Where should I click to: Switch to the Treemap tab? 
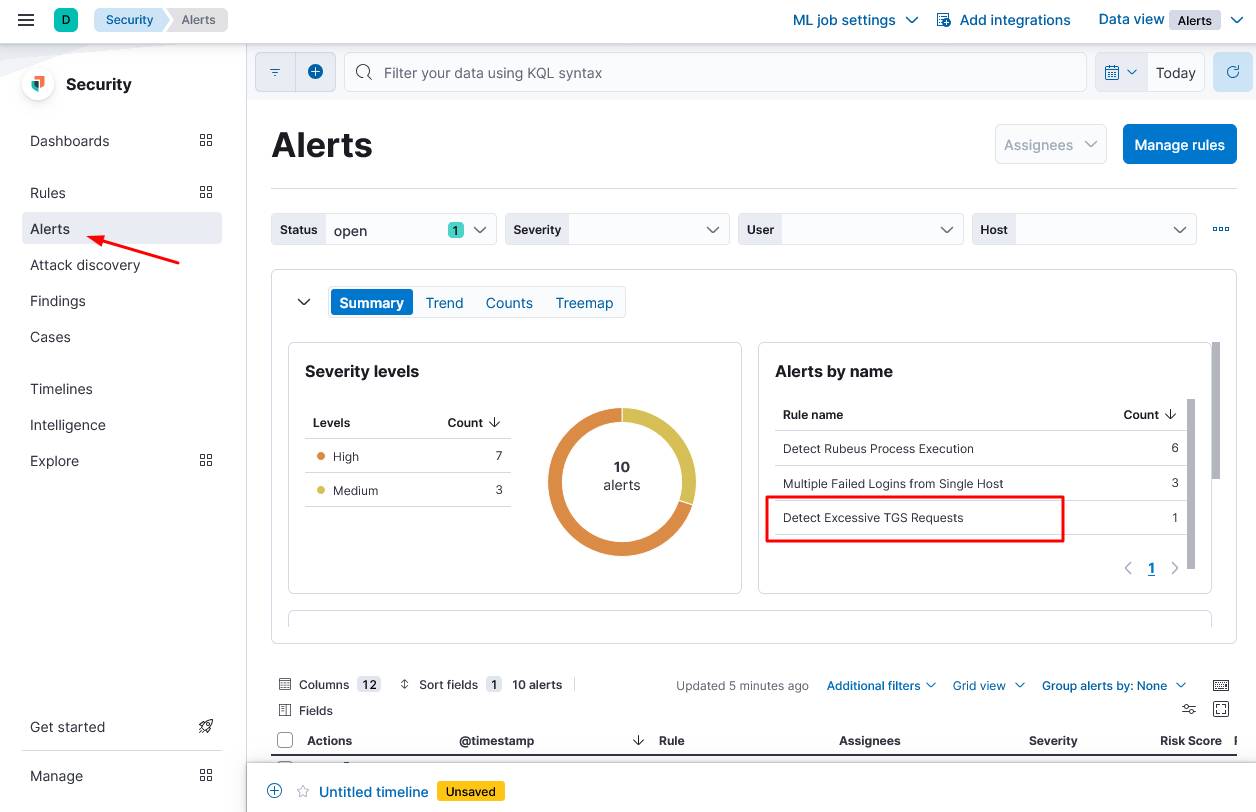(584, 303)
